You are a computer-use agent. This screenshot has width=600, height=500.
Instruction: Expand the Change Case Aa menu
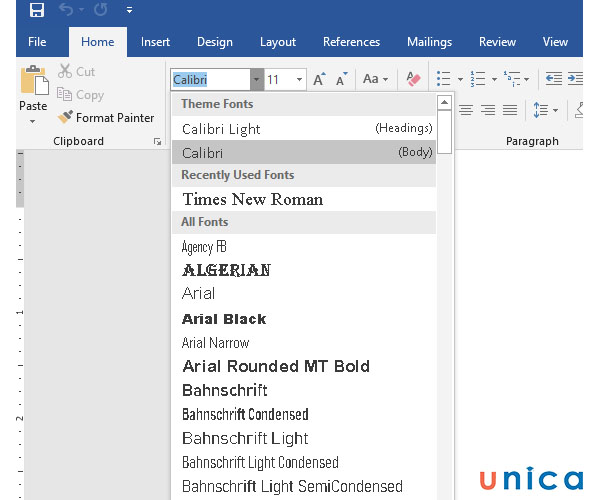376,80
